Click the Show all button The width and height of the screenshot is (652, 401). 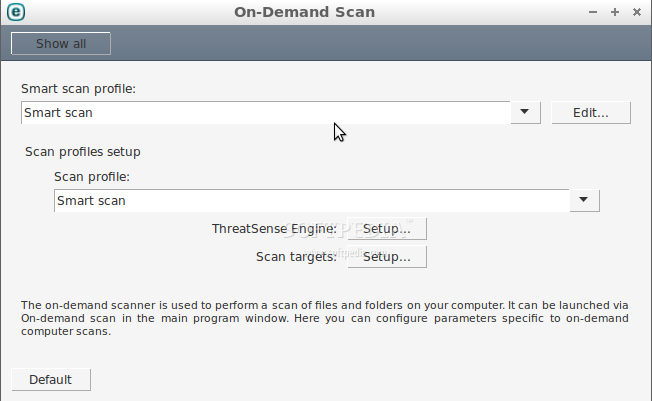point(61,43)
